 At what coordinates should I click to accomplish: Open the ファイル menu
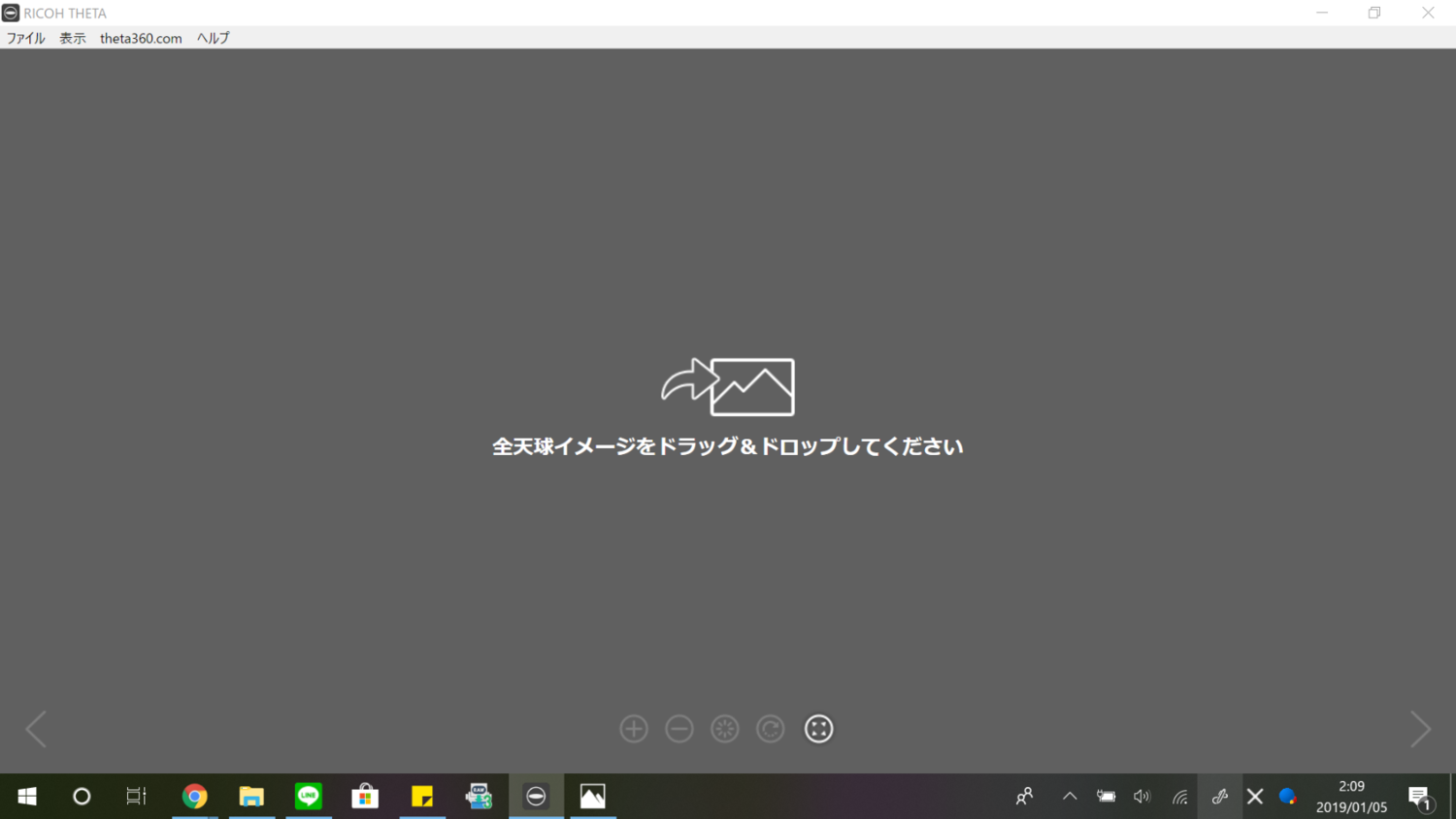click(24, 38)
